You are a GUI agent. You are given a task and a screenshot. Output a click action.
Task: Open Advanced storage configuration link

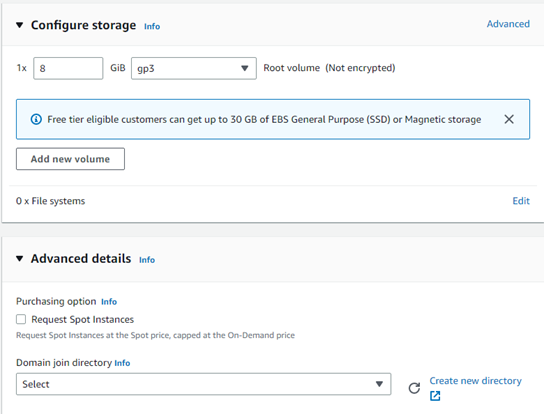pyautogui.click(x=508, y=24)
